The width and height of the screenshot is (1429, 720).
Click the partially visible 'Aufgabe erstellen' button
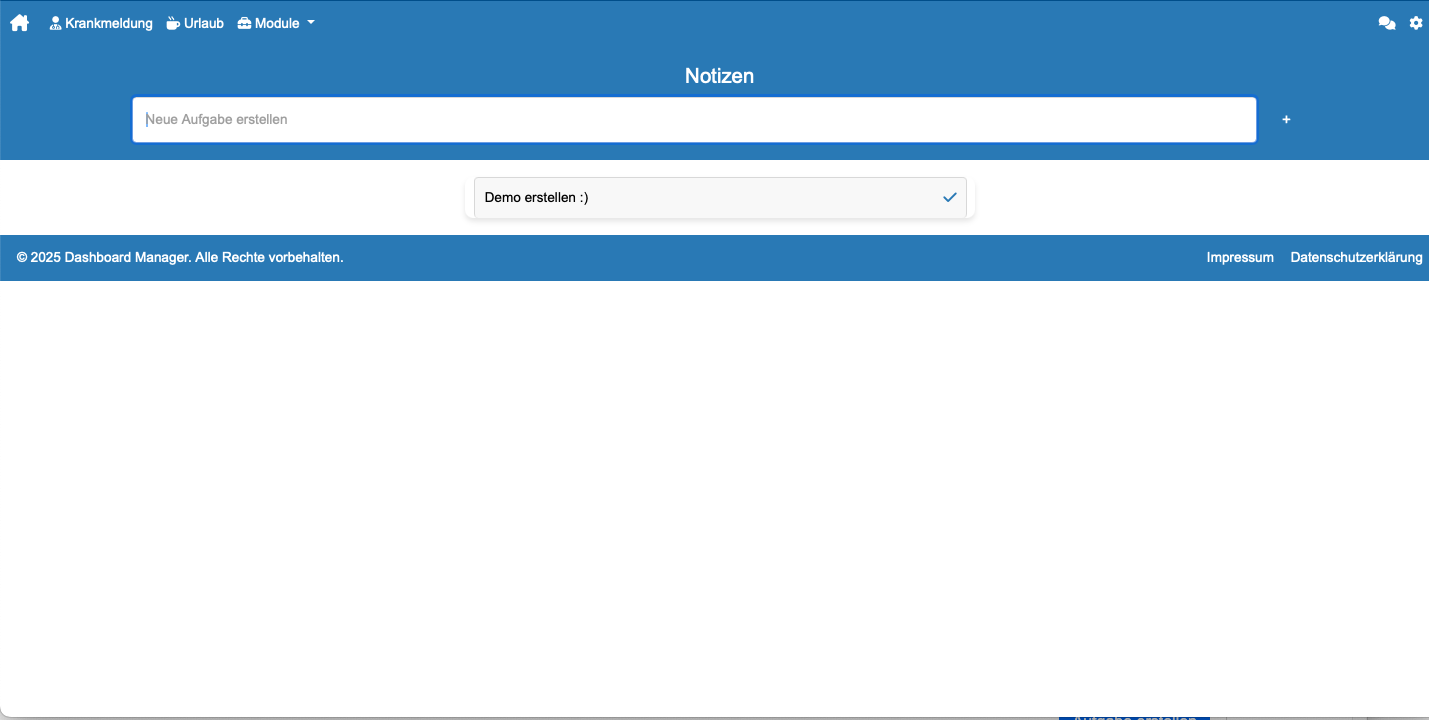pos(1134,715)
